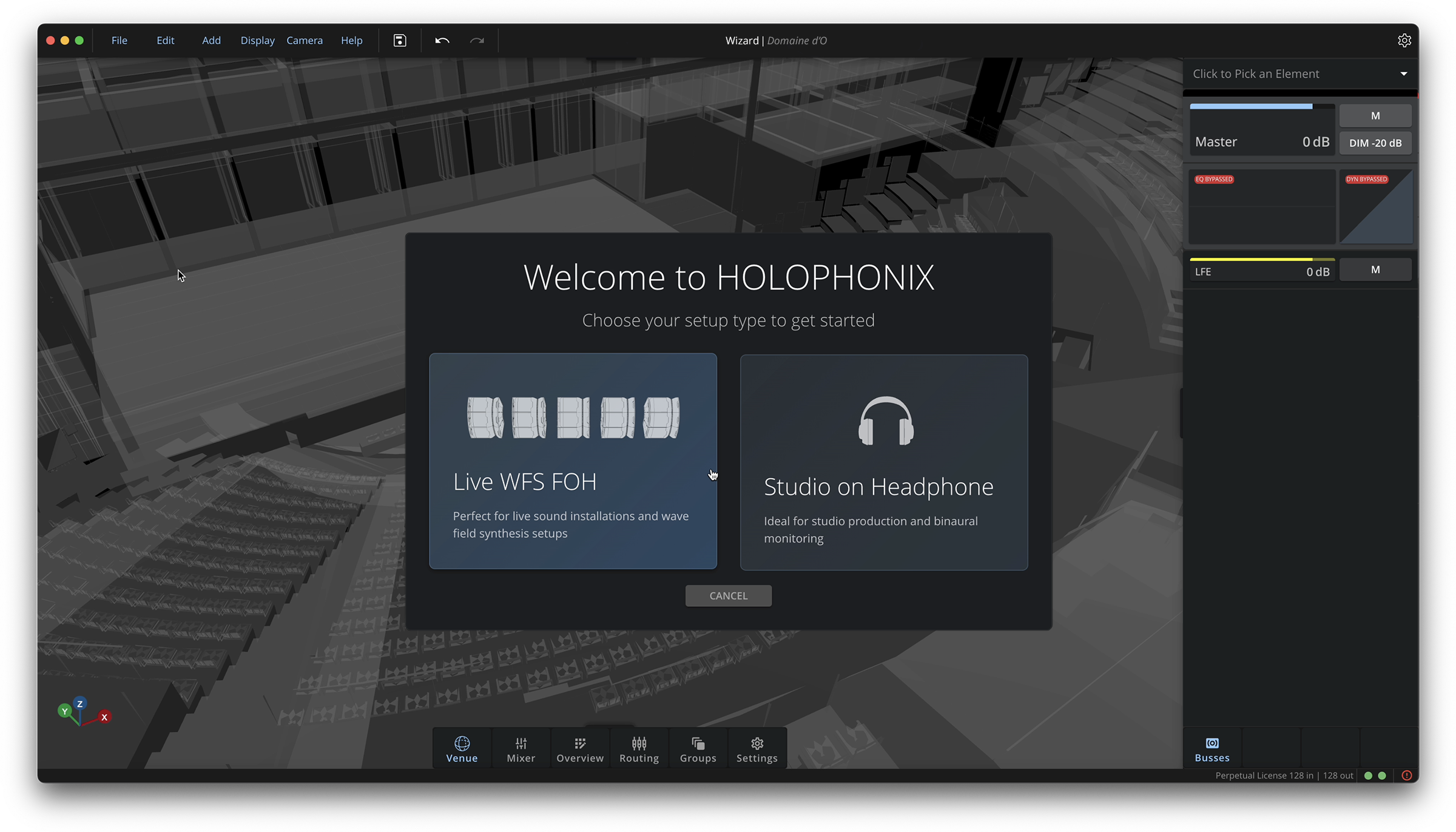Open the Groups view

click(x=698, y=749)
